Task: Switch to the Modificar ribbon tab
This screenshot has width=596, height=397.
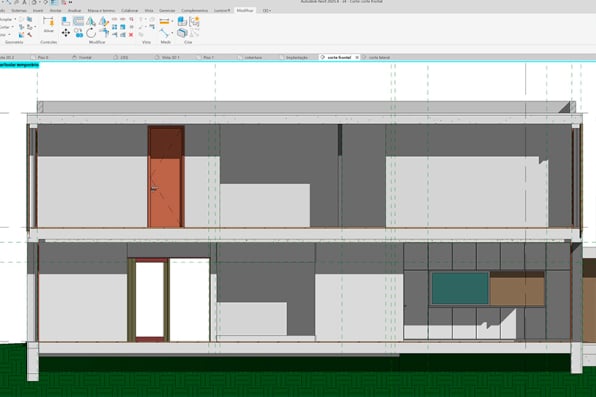Action: click(x=245, y=11)
